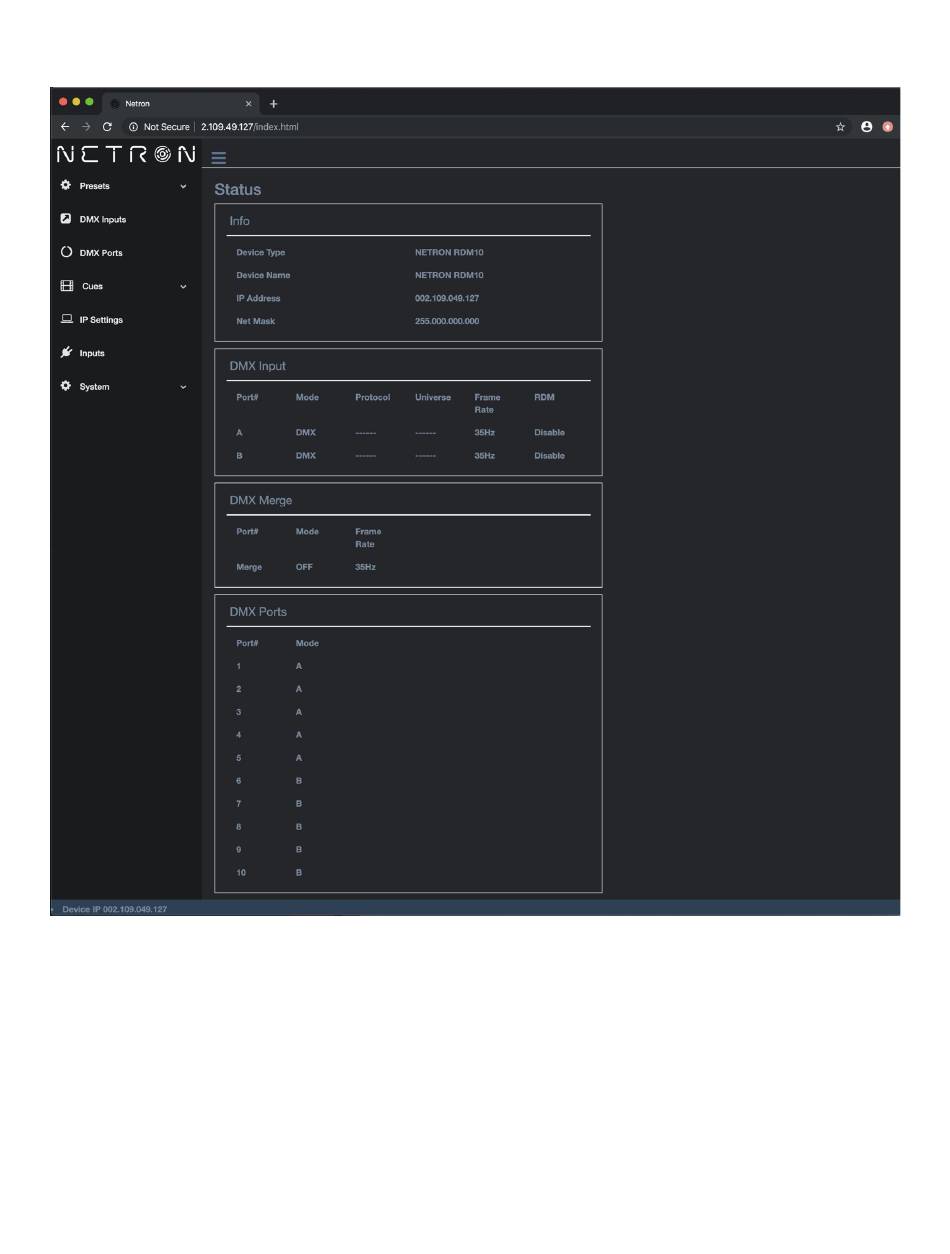
Task: Click the Status page heading
Action: pos(238,190)
